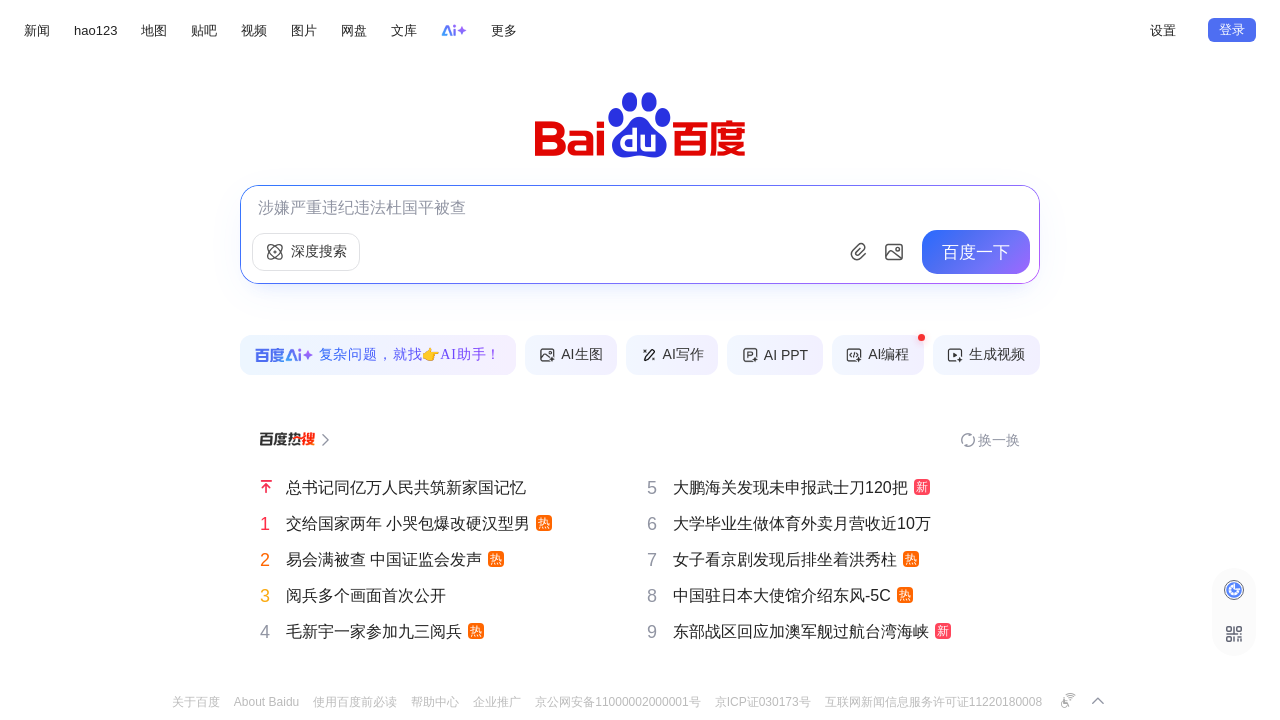Open hot search 中国驻日本大使馆介绍东风-5C

point(782,596)
